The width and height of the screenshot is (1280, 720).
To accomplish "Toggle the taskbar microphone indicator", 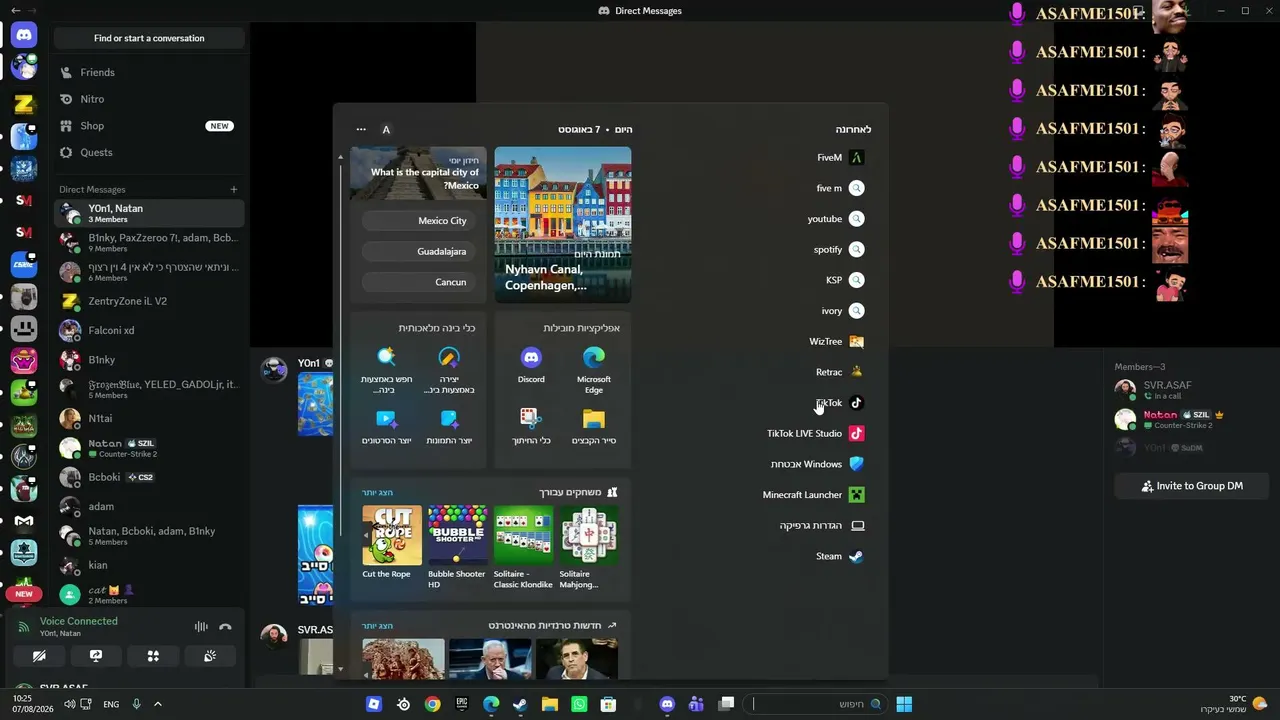I will [137, 704].
